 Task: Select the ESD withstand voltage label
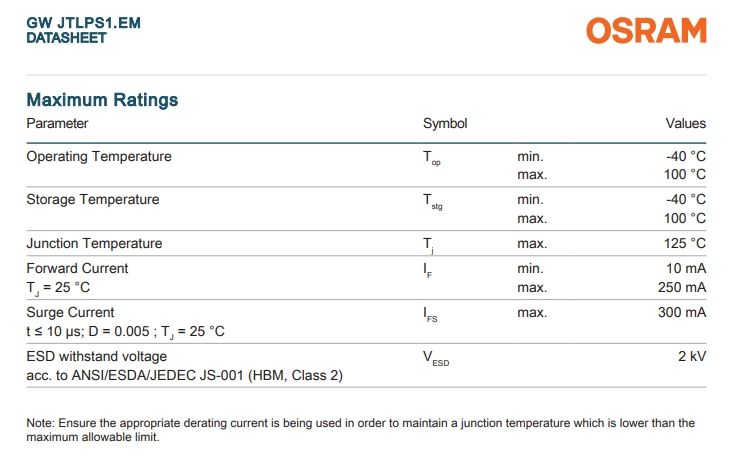tap(97, 356)
